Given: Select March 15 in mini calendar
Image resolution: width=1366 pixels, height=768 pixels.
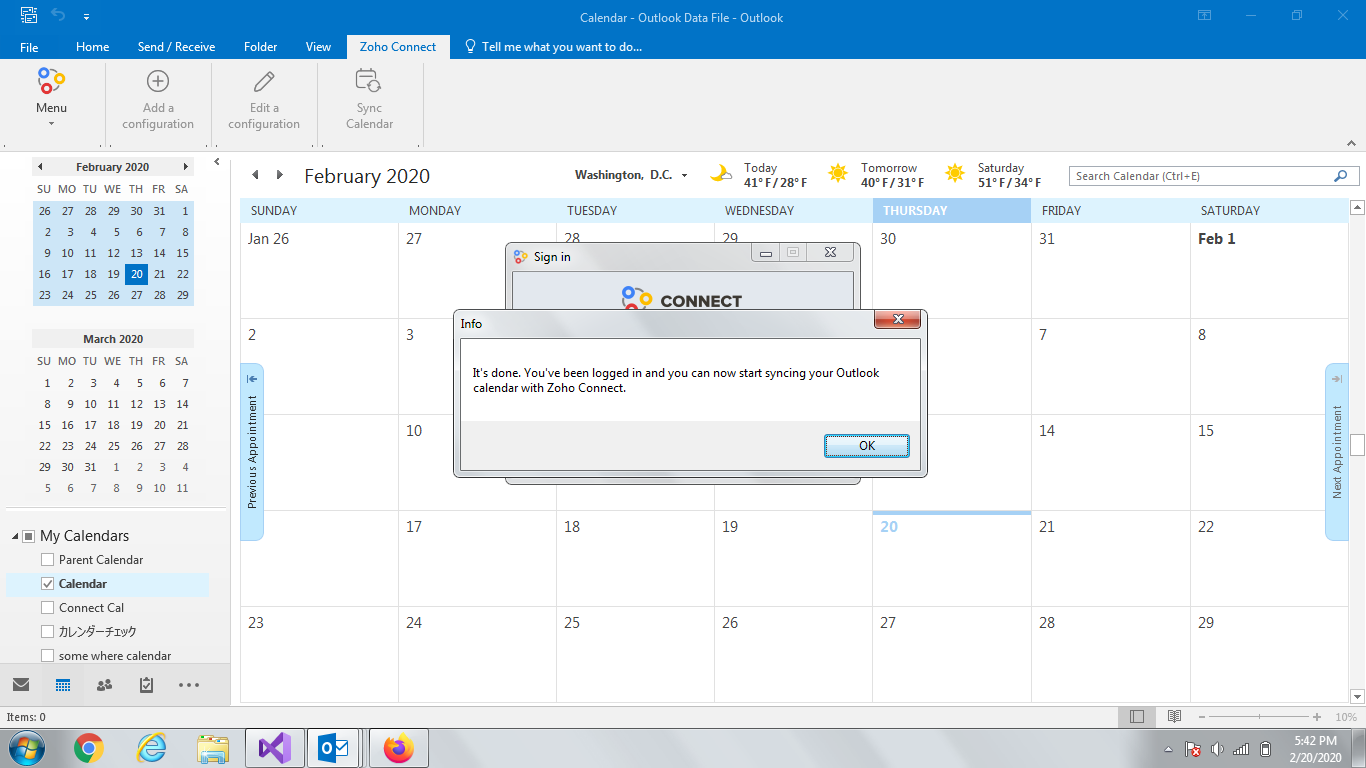Looking at the screenshot, I should (44, 425).
